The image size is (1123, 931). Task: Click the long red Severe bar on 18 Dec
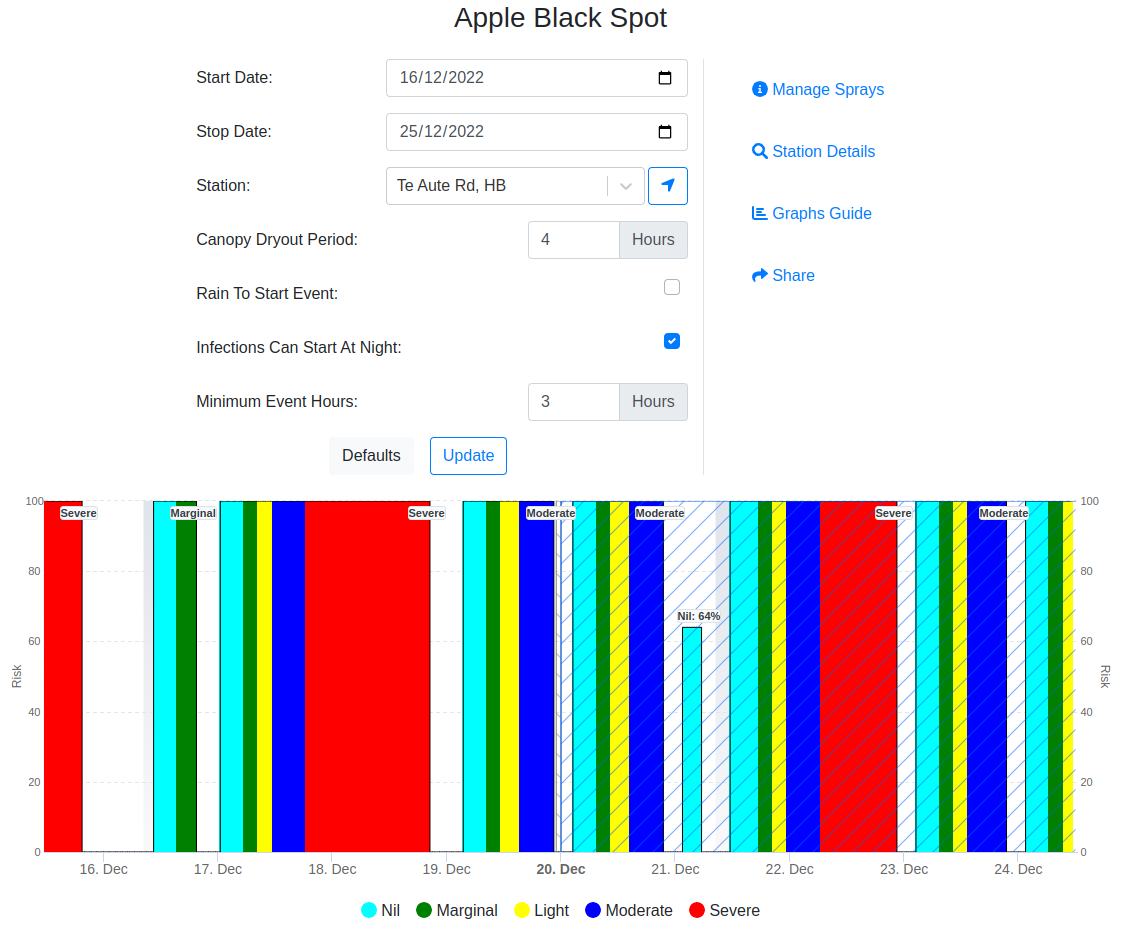pyautogui.click(x=367, y=677)
